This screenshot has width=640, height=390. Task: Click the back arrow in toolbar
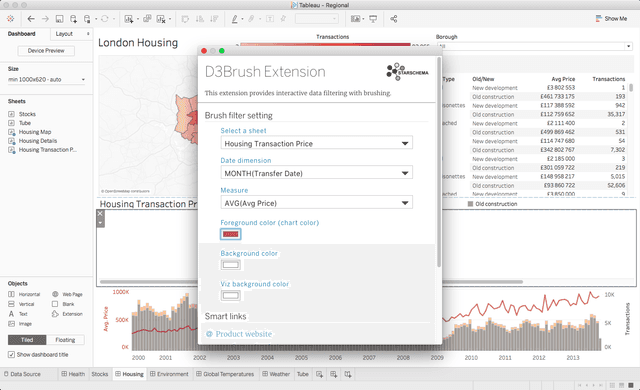coord(31,19)
